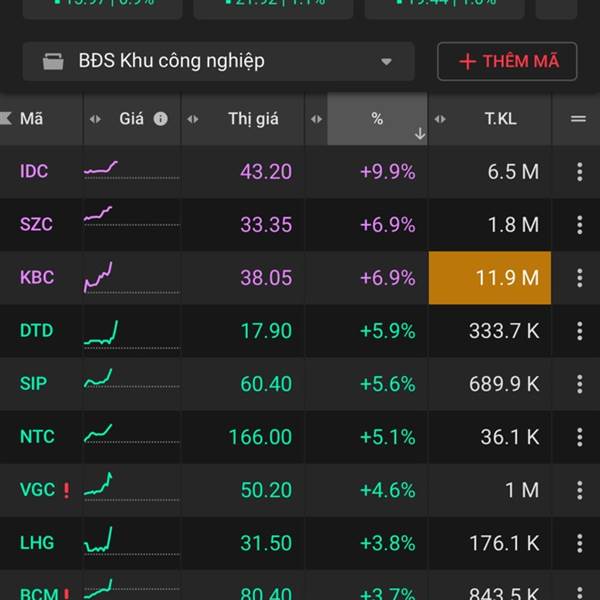Open three-dot menu for IDC row
This screenshot has height=600, width=600.
(x=579, y=172)
